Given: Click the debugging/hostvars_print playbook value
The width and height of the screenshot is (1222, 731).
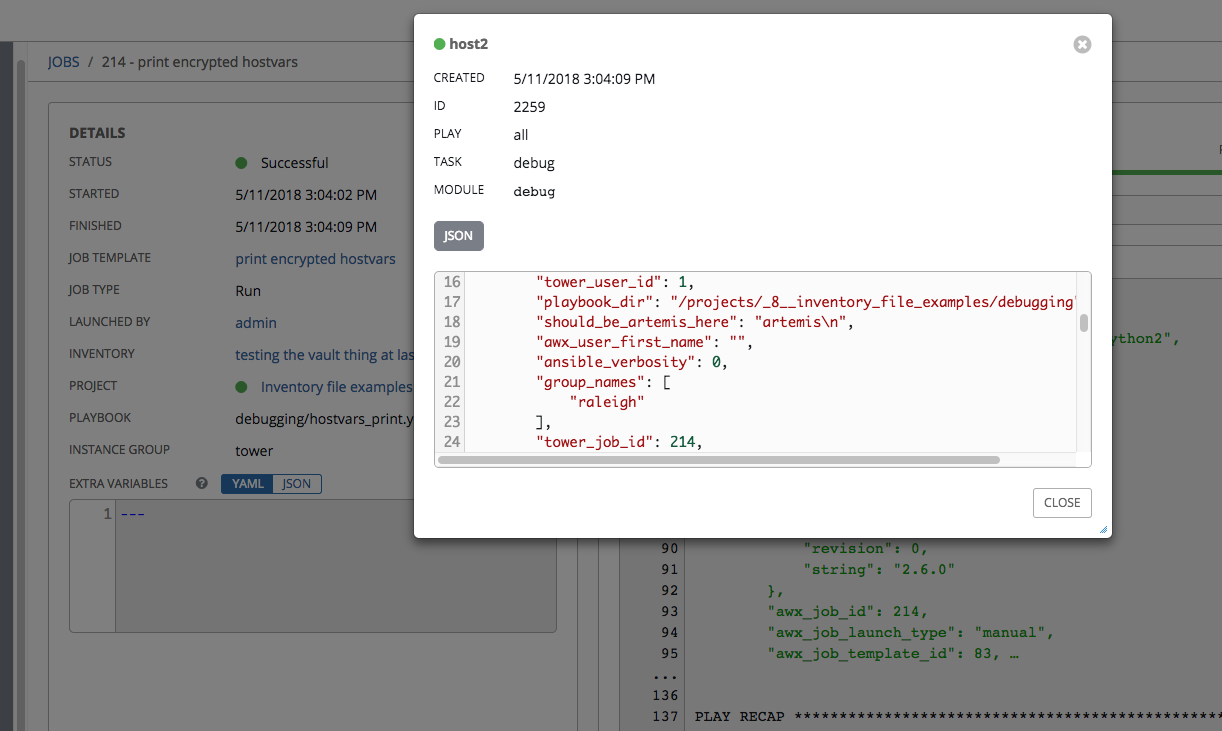Looking at the screenshot, I should click(324, 419).
